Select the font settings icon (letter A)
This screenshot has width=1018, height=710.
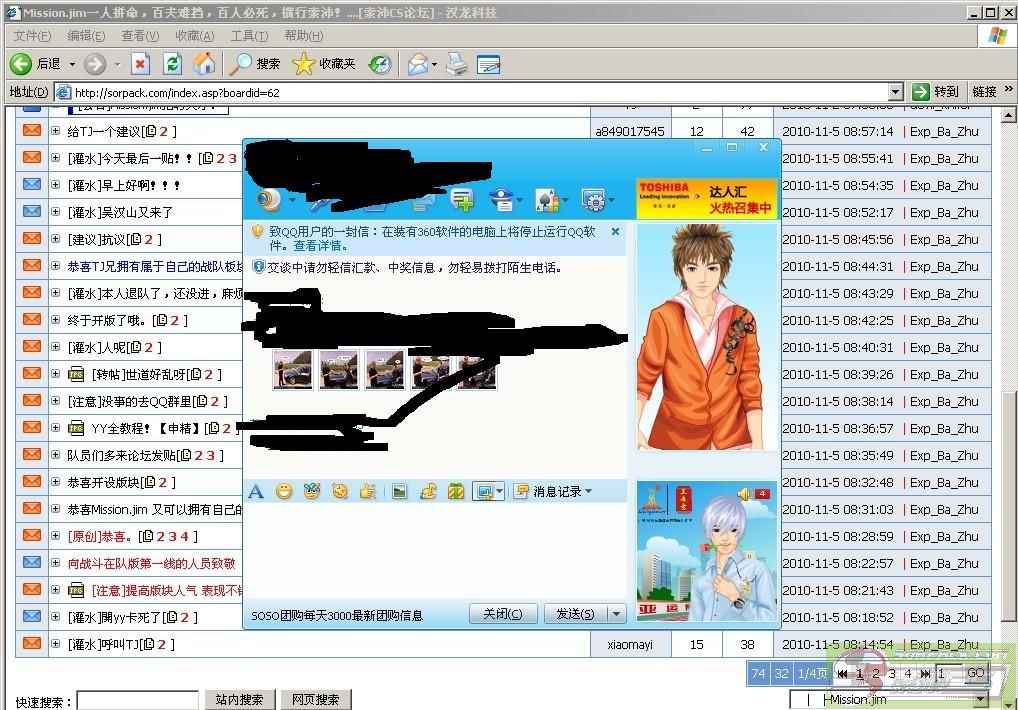[255, 489]
